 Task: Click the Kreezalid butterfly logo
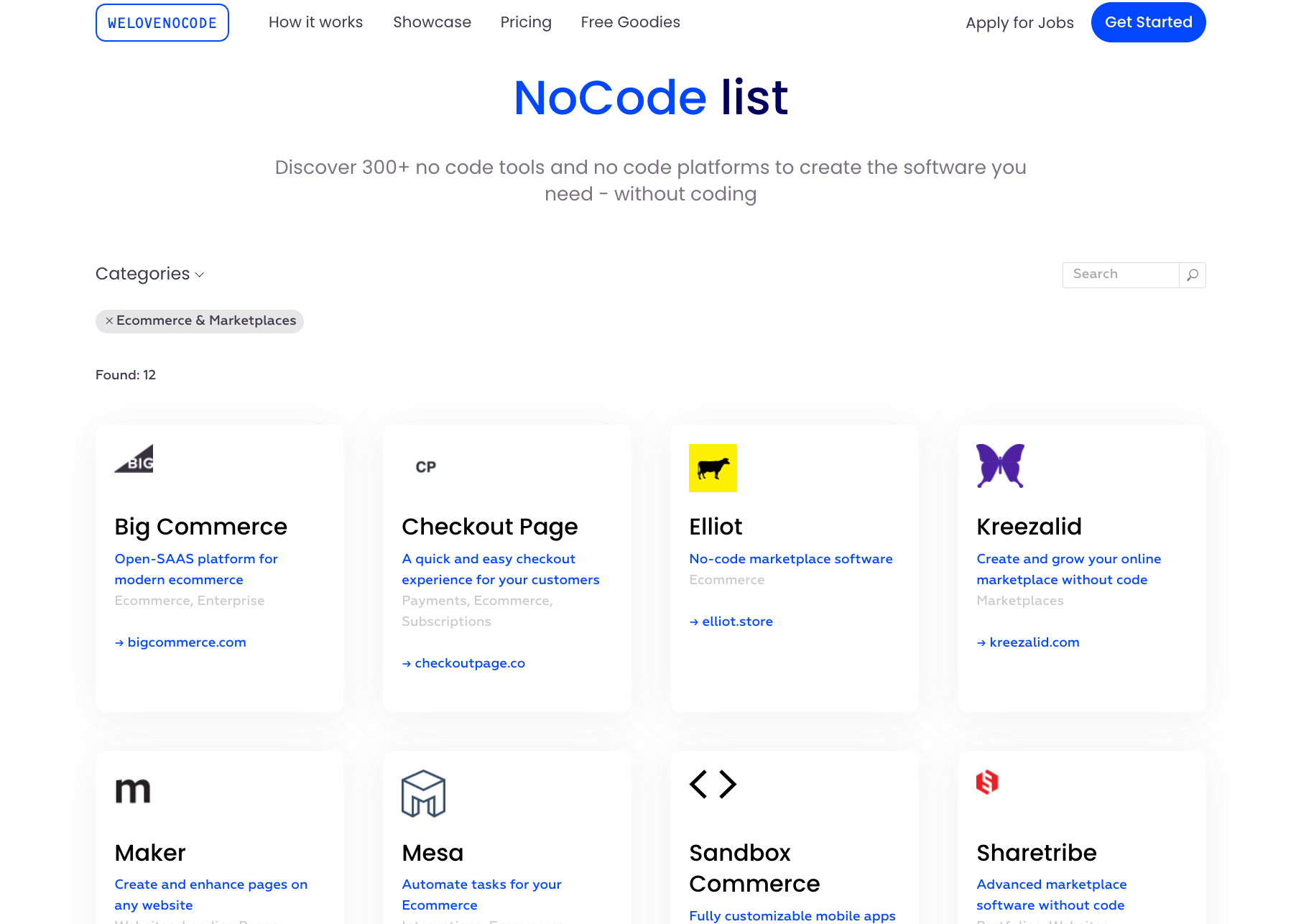[x=1000, y=466]
